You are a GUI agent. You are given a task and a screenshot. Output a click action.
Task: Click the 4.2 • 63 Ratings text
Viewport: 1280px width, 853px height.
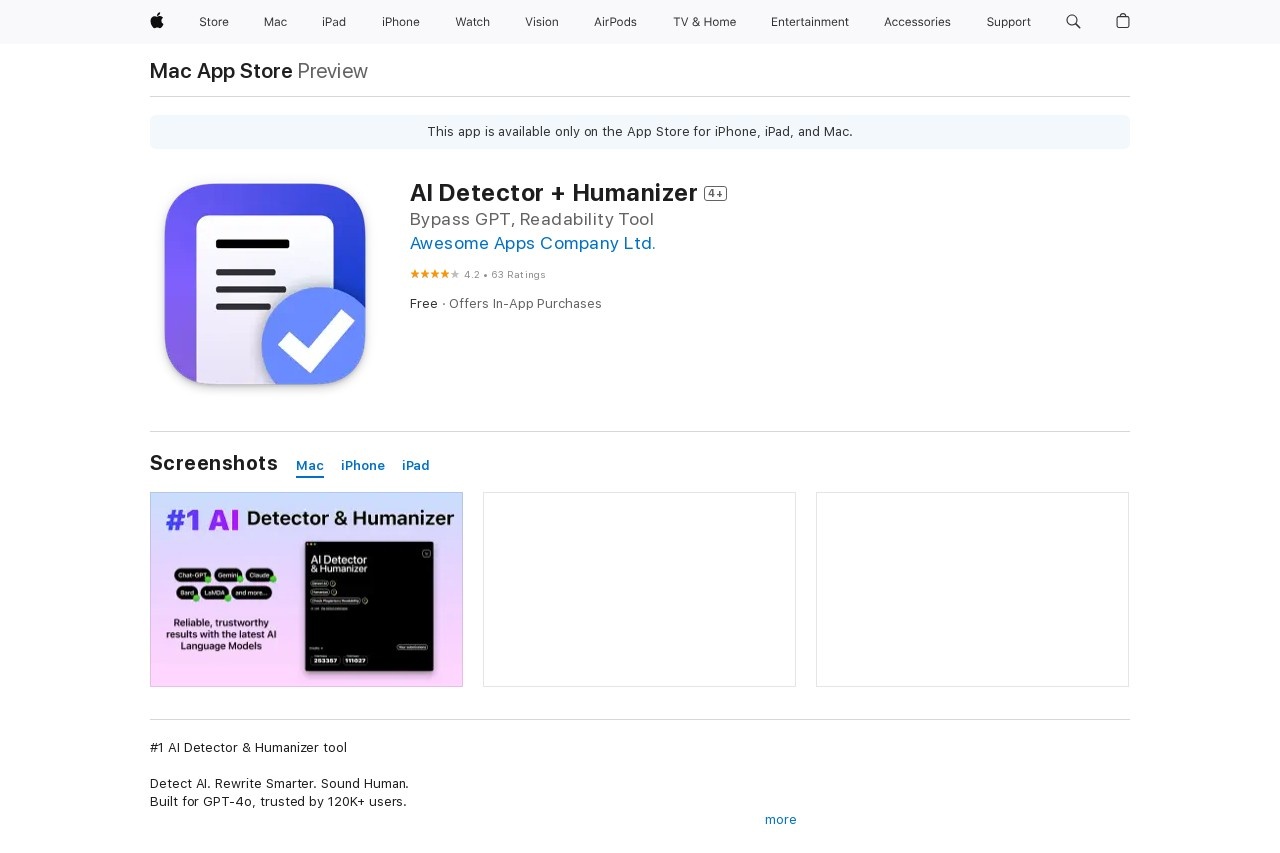pyautogui.click(x=505, y=275)
